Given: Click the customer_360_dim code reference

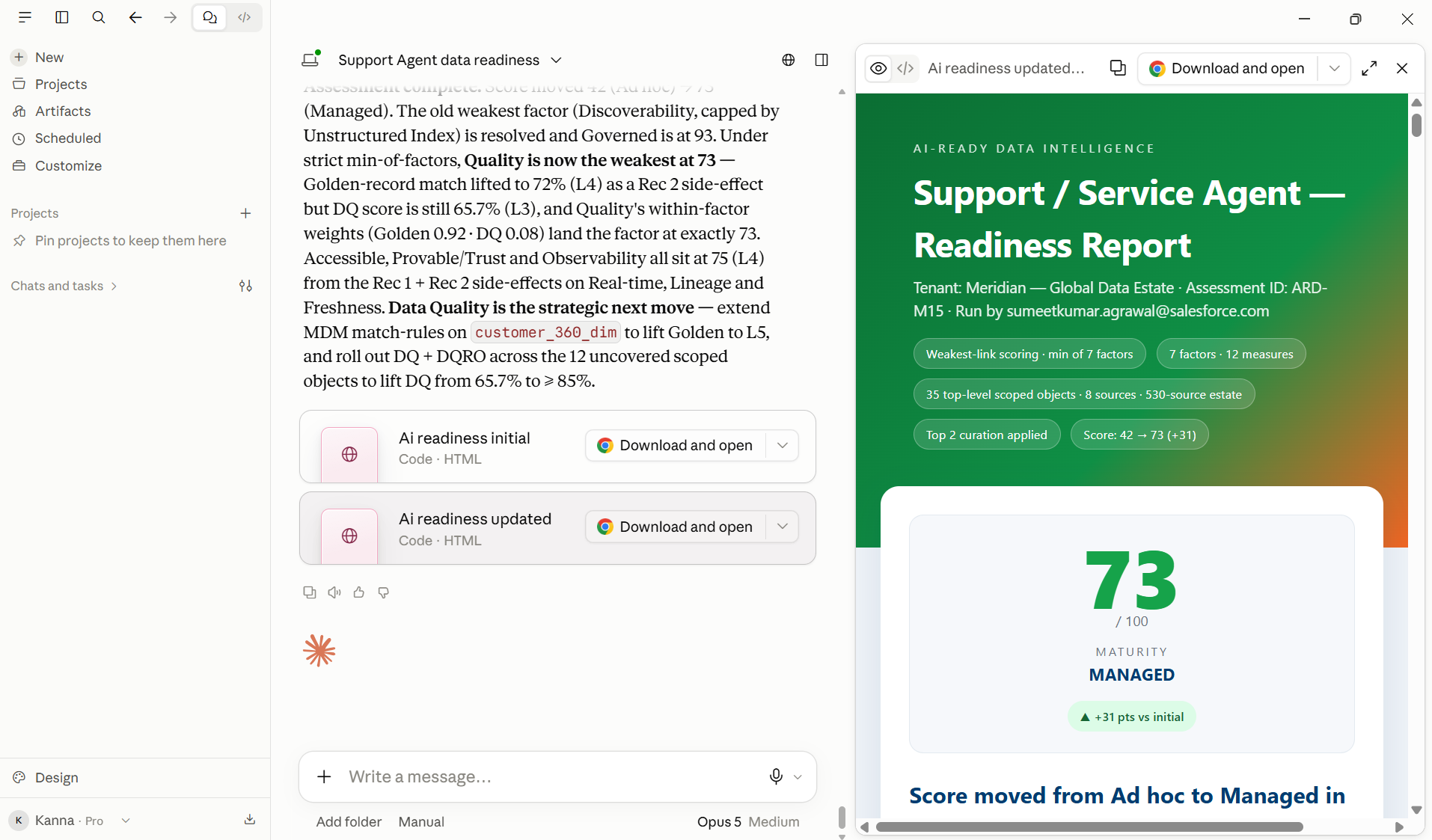Looking at the screenshot, I should [545, 332].
